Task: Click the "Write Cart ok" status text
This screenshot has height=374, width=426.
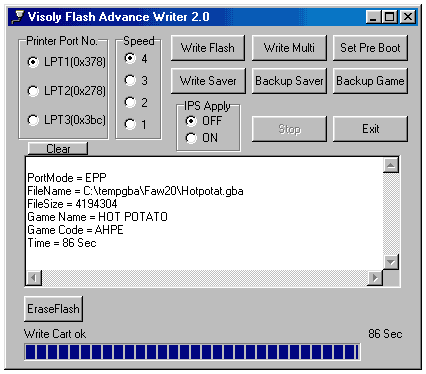Action: click(x=55, y=334)
